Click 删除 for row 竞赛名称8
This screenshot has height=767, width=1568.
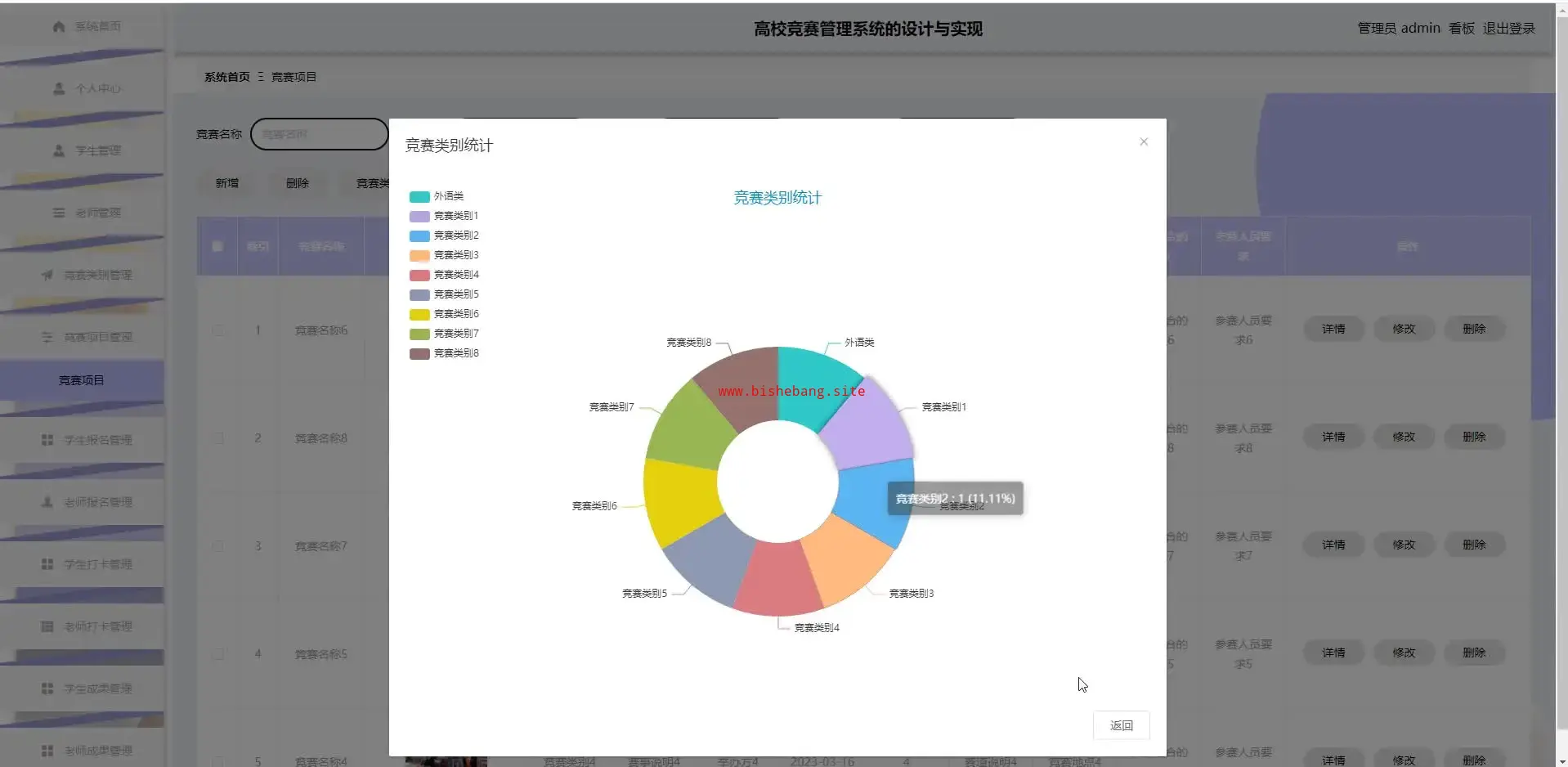coord(1474,437)
